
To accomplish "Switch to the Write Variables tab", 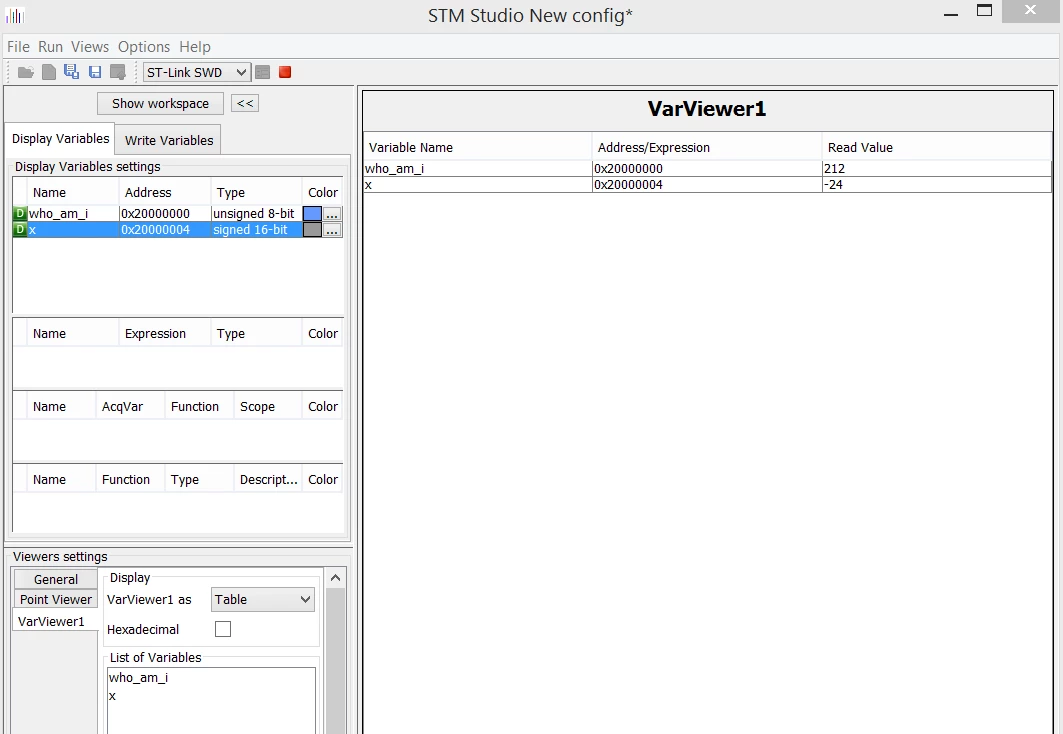I will point(168,140).
